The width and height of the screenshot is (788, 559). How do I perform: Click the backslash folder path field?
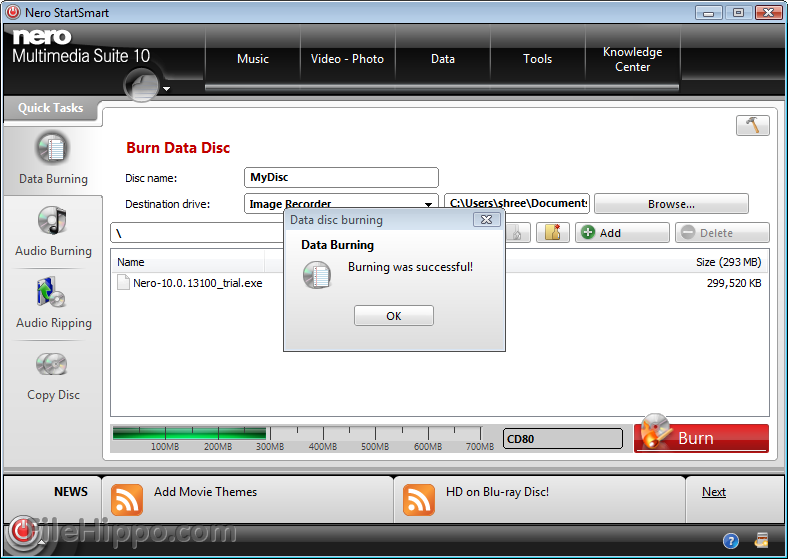pos(197,233)
